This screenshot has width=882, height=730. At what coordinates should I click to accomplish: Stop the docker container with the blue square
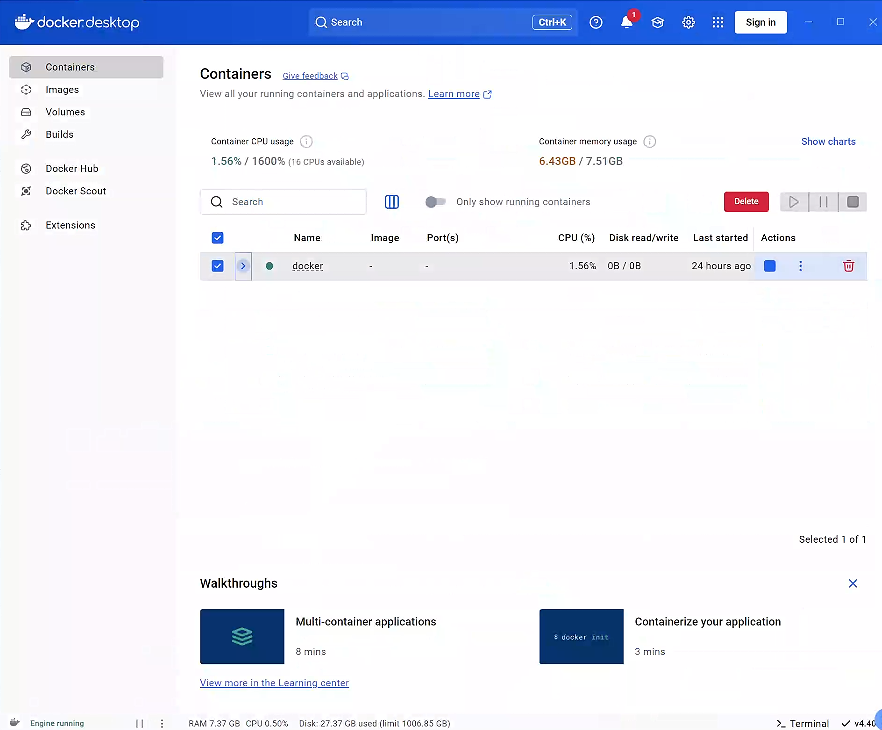coord(770,266)
